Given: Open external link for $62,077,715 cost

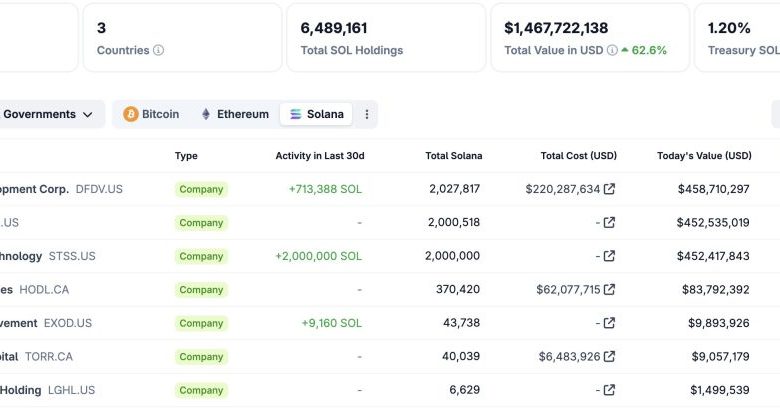Looking at the screenshot, I should point(609,289).
